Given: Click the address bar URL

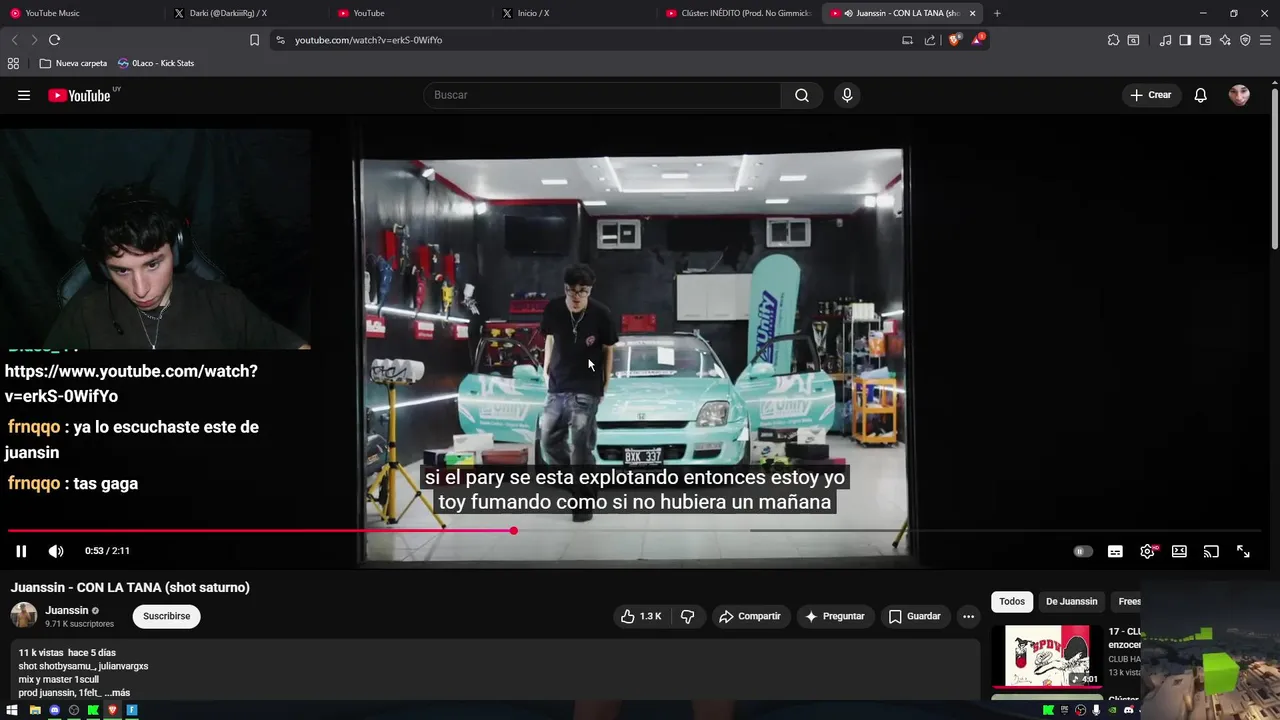Looking at the screenshot, I should tap(368, 40).
